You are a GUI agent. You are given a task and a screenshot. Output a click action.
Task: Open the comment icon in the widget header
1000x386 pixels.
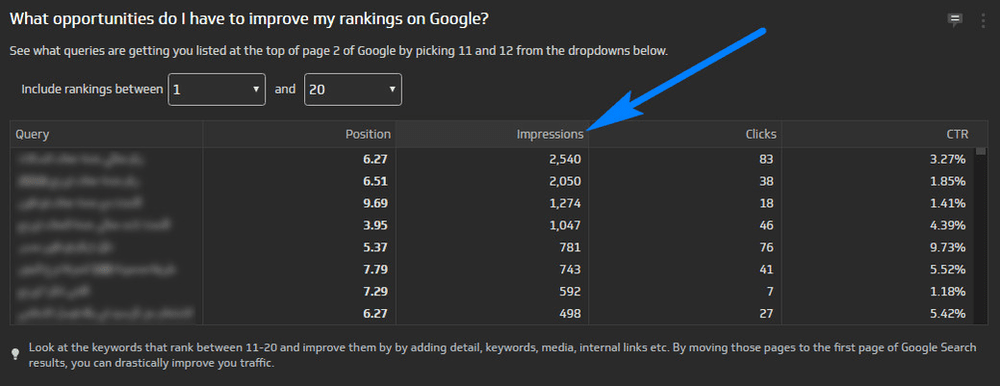click(955, 20)
